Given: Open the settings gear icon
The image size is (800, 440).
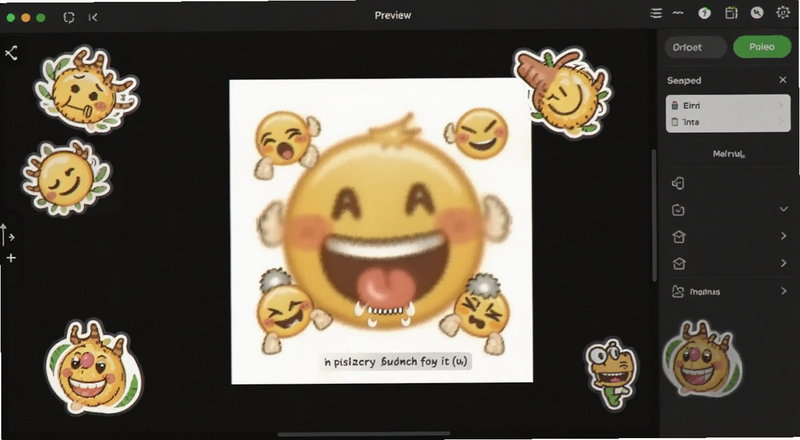Looking at the screenshot, I should (783, 13).
